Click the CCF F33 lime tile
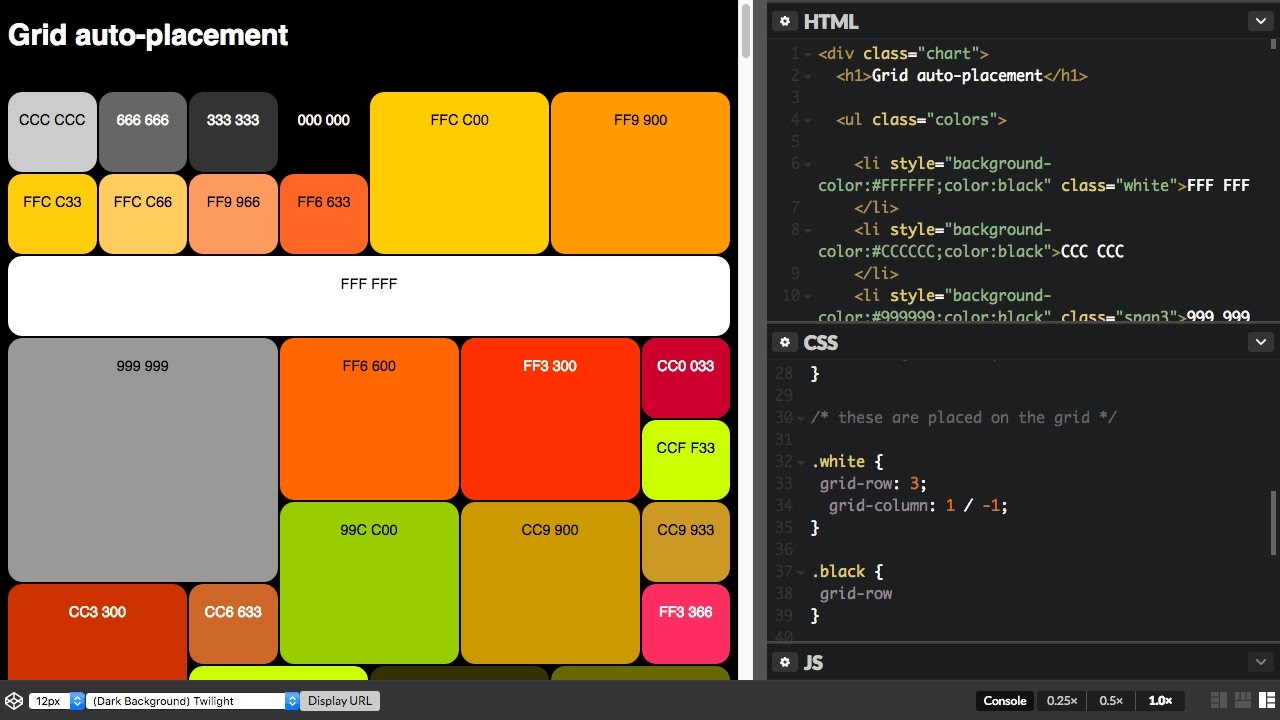This screenshot has height=720, width=1280. (x=686, y=460)
